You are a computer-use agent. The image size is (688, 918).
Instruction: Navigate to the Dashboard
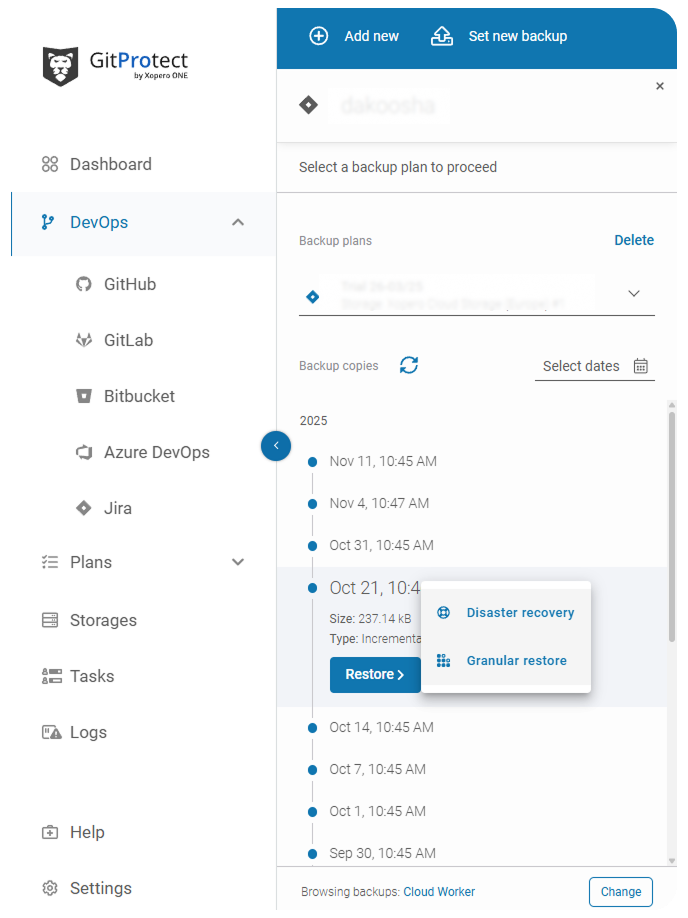[110, 164]
